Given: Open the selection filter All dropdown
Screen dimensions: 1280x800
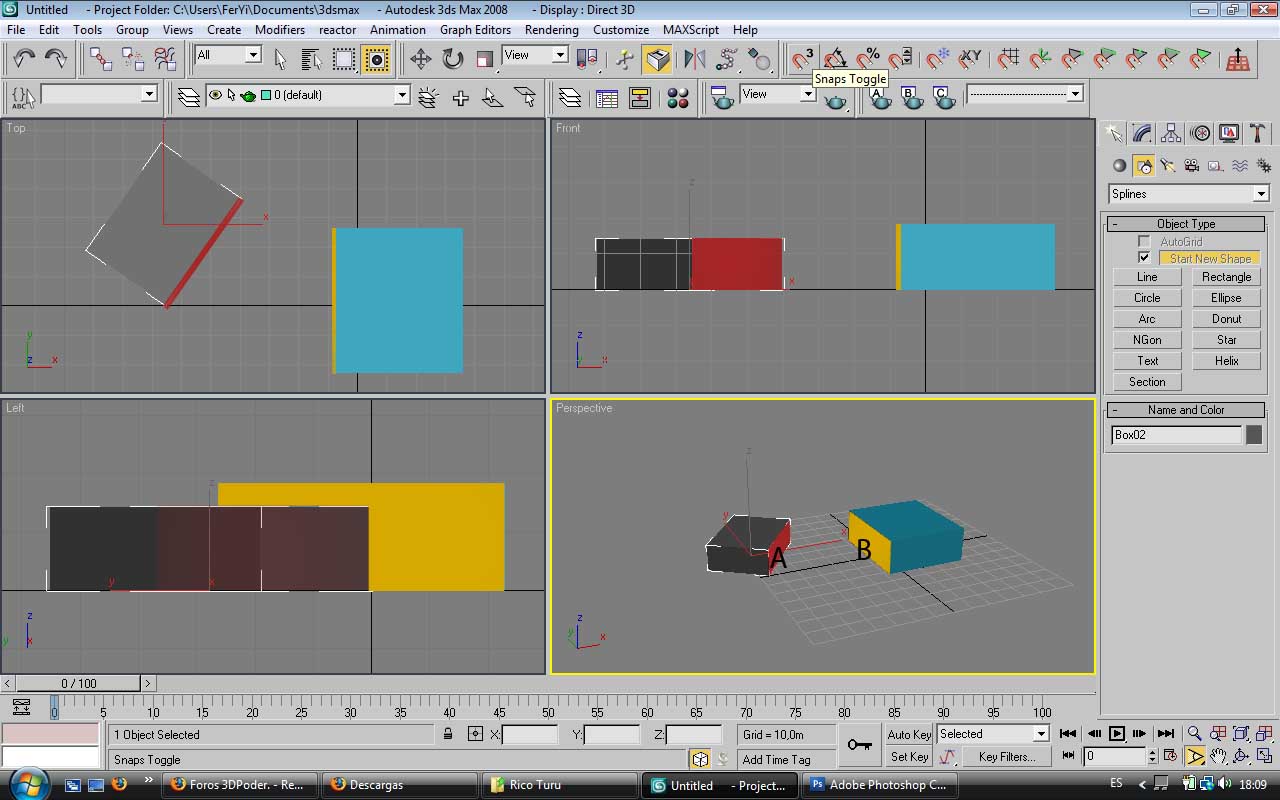Looking at the screenshot, I should pos(228,55).
